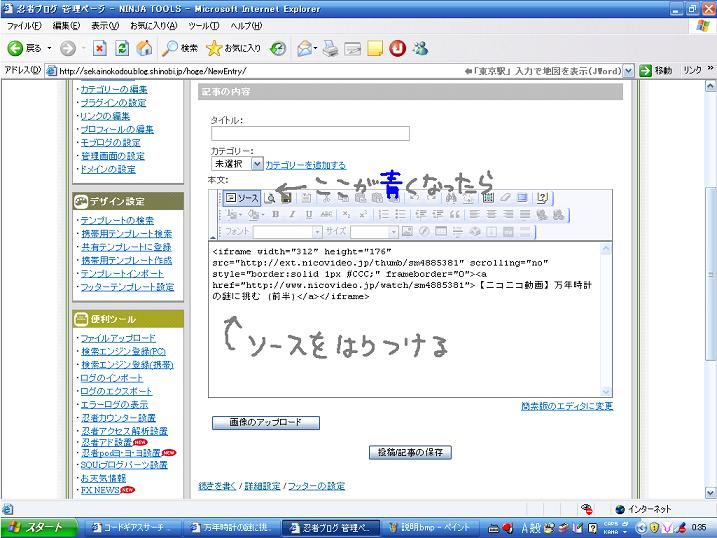Click the IE Refresh icon
The height and width of the screenshot is (538, 717).
pos(122,48)
